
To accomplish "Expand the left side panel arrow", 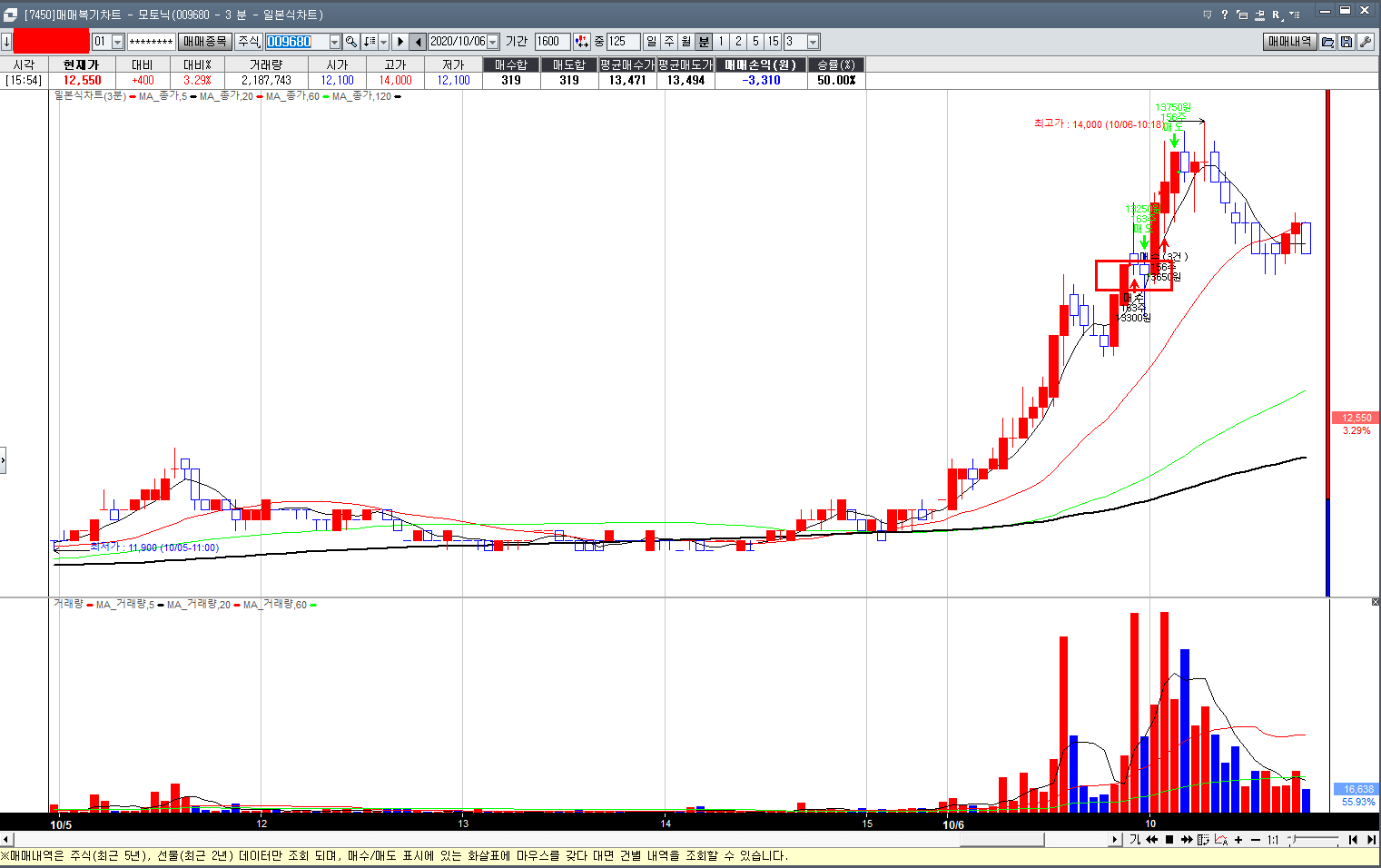I will click(3, 460).
